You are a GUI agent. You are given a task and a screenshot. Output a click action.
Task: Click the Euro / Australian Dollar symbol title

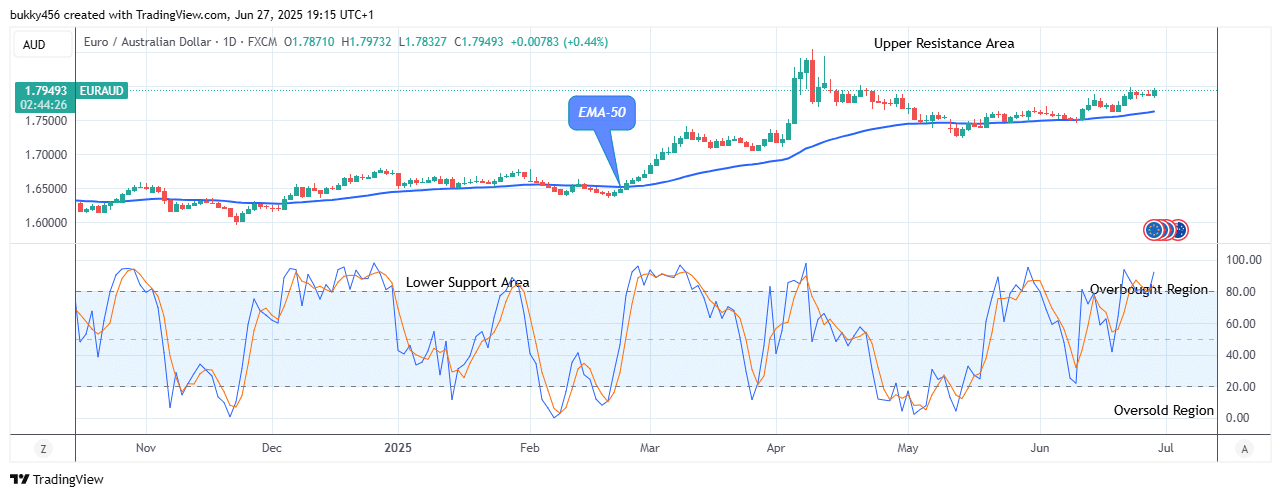point(146,42)
